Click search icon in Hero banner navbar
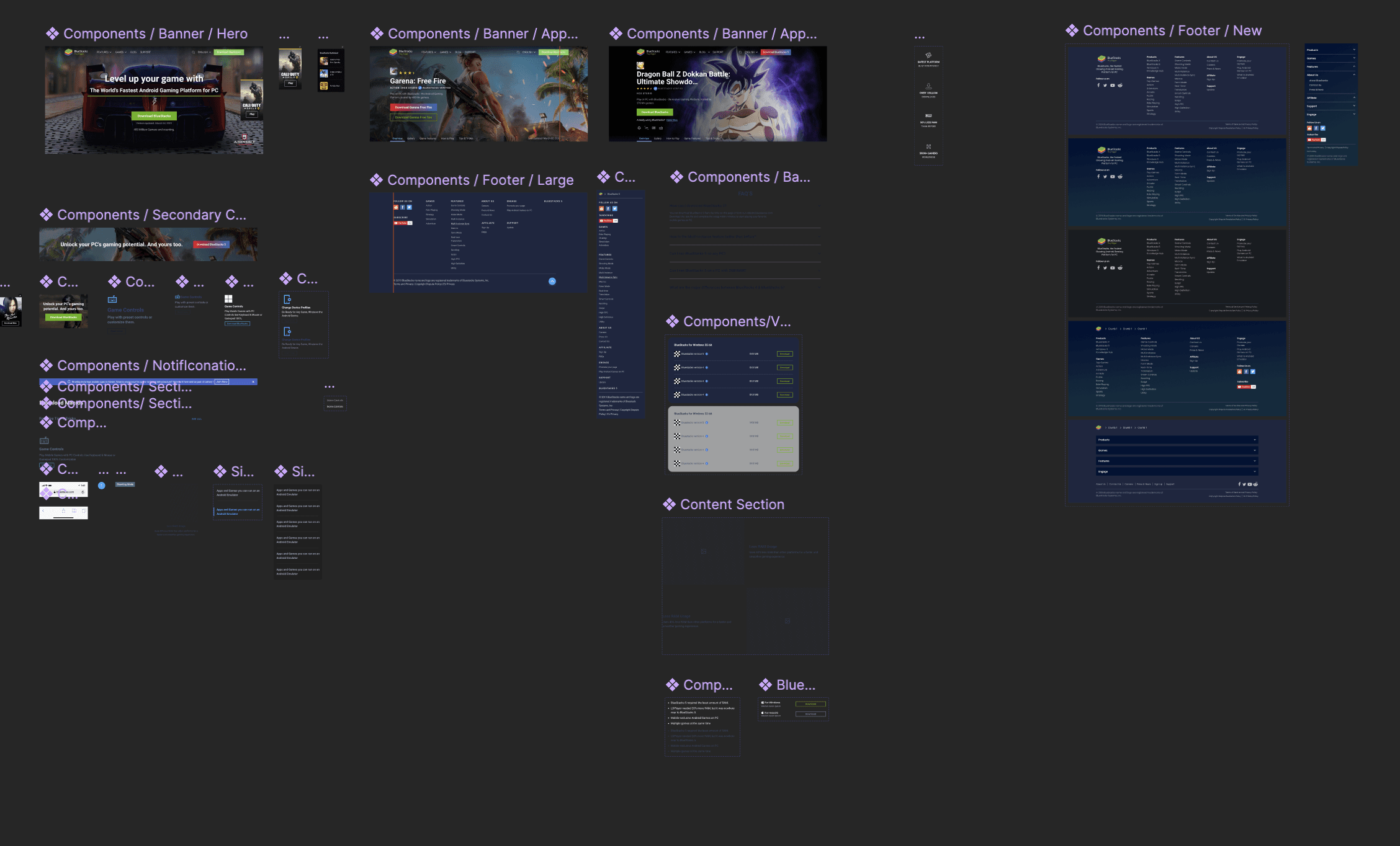Image resolution: width=1400 pixels, height=846 pixels. click(x=193, y=52)
